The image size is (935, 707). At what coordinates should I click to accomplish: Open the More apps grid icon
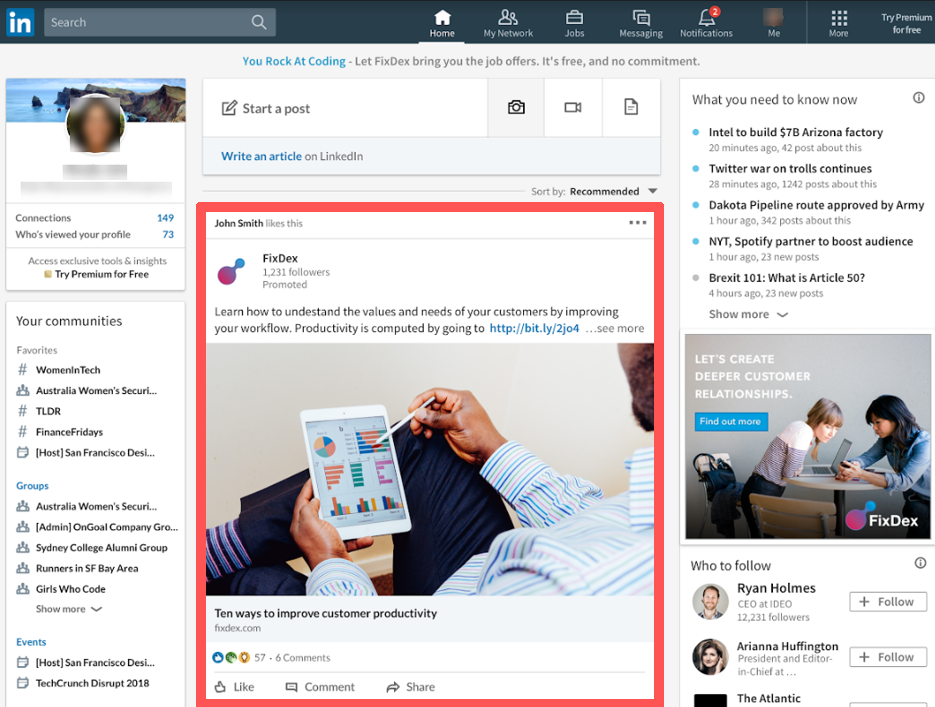point(839,18)
